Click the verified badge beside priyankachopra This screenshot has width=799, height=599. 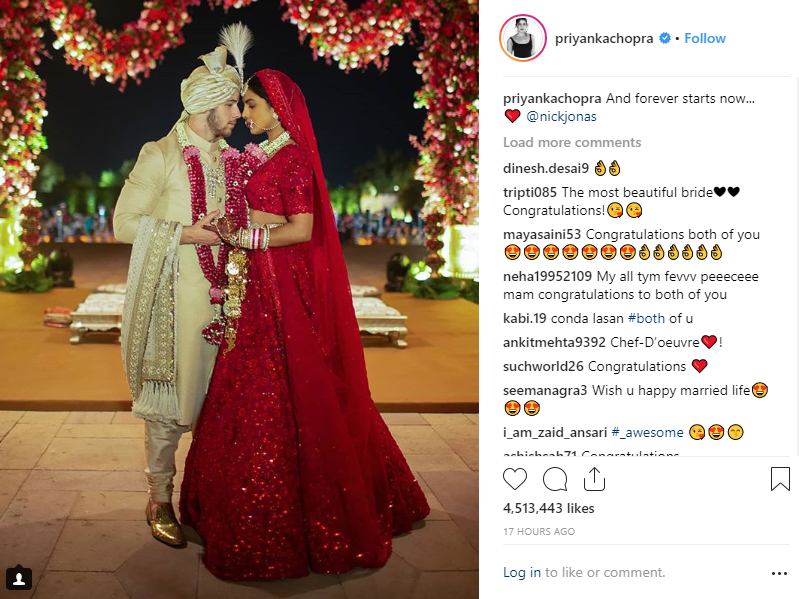664,38
